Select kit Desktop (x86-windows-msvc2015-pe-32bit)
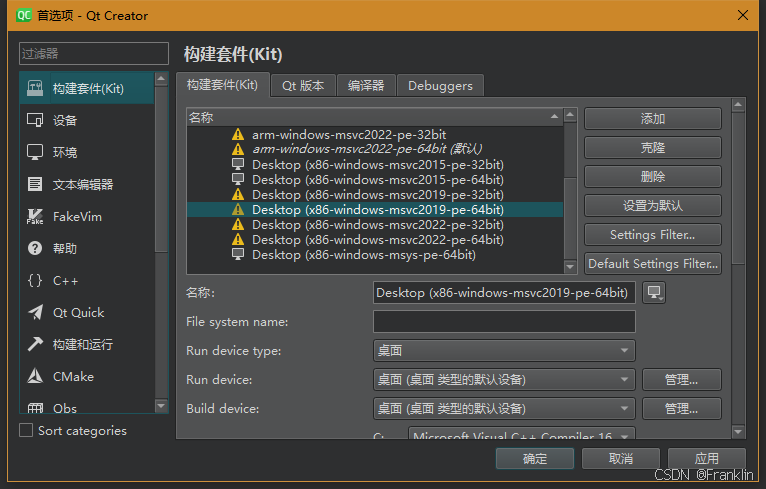The width and height of the screenshot is (766, 489). (375, 164)
